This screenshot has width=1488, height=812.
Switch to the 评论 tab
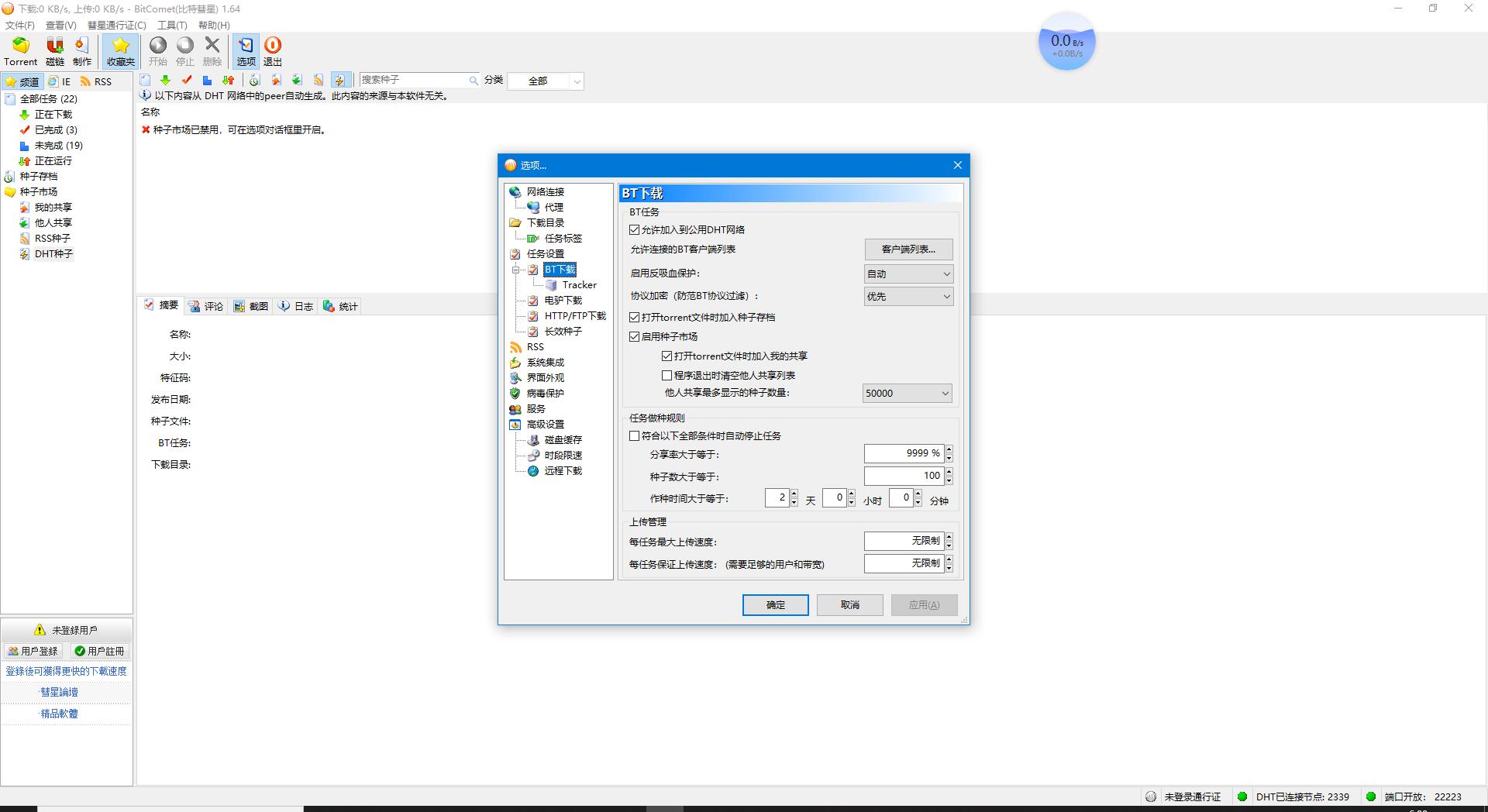[206, 306]
